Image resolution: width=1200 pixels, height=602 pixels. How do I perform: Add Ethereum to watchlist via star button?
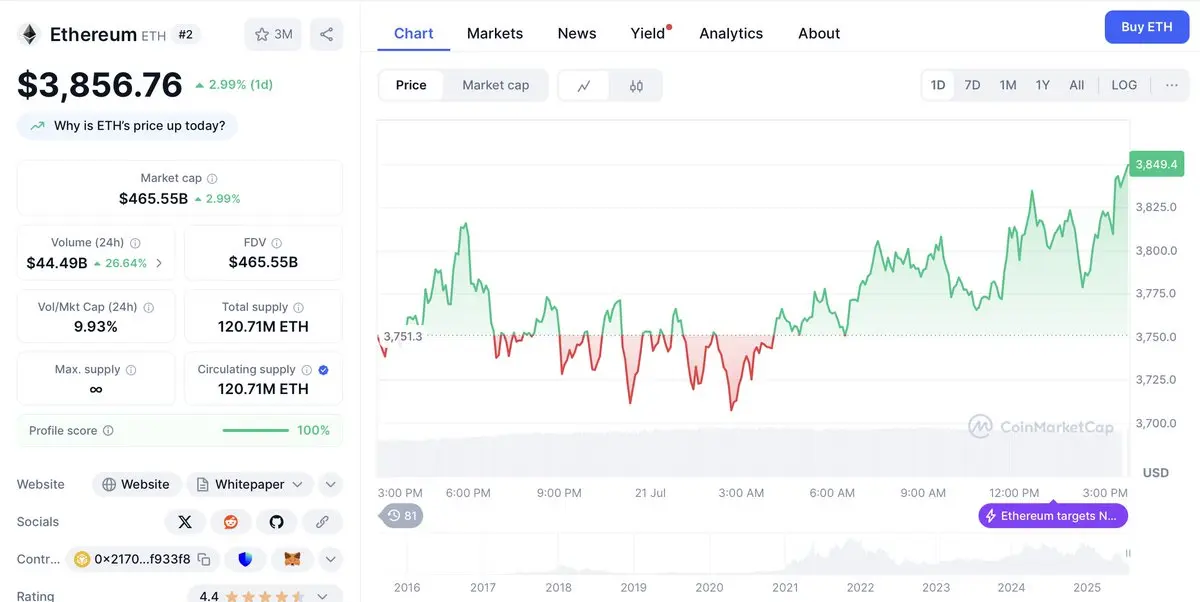(273, 34)
